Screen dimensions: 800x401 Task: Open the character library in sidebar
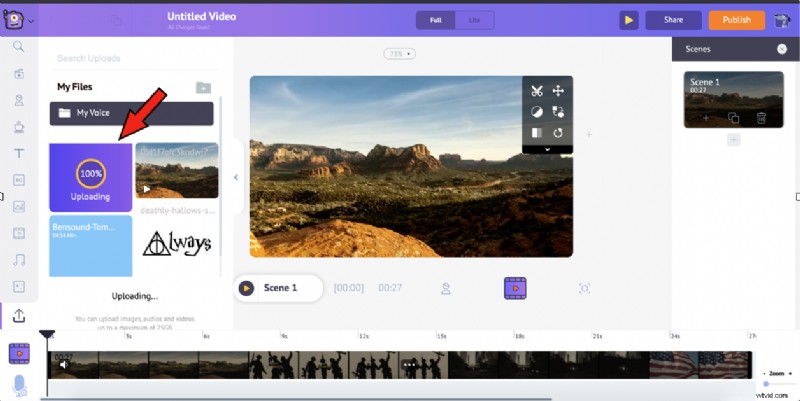[19, 100]
